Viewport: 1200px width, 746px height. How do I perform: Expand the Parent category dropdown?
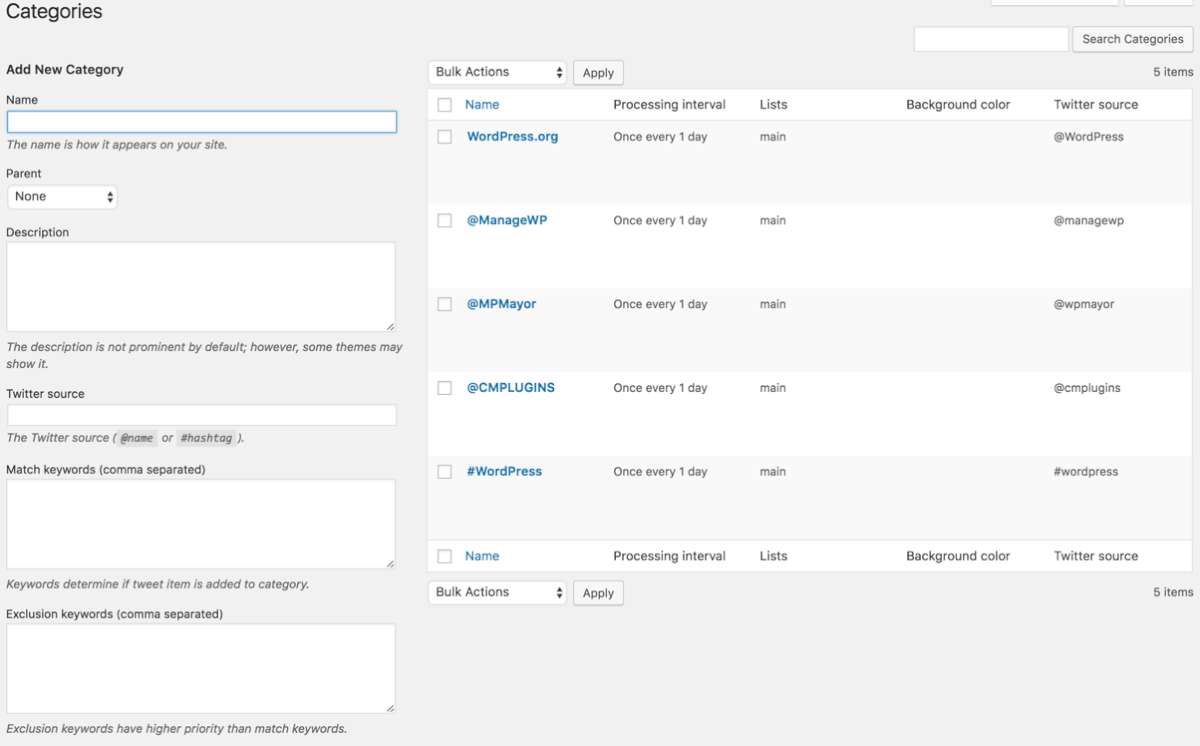(x=62, y=197)
